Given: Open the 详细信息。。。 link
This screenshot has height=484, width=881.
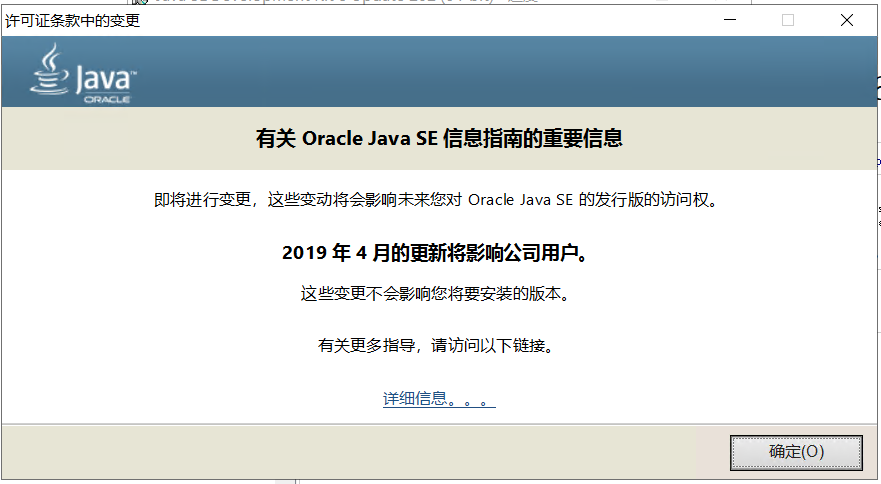Looking at the screenshot, I should point(439,399).
